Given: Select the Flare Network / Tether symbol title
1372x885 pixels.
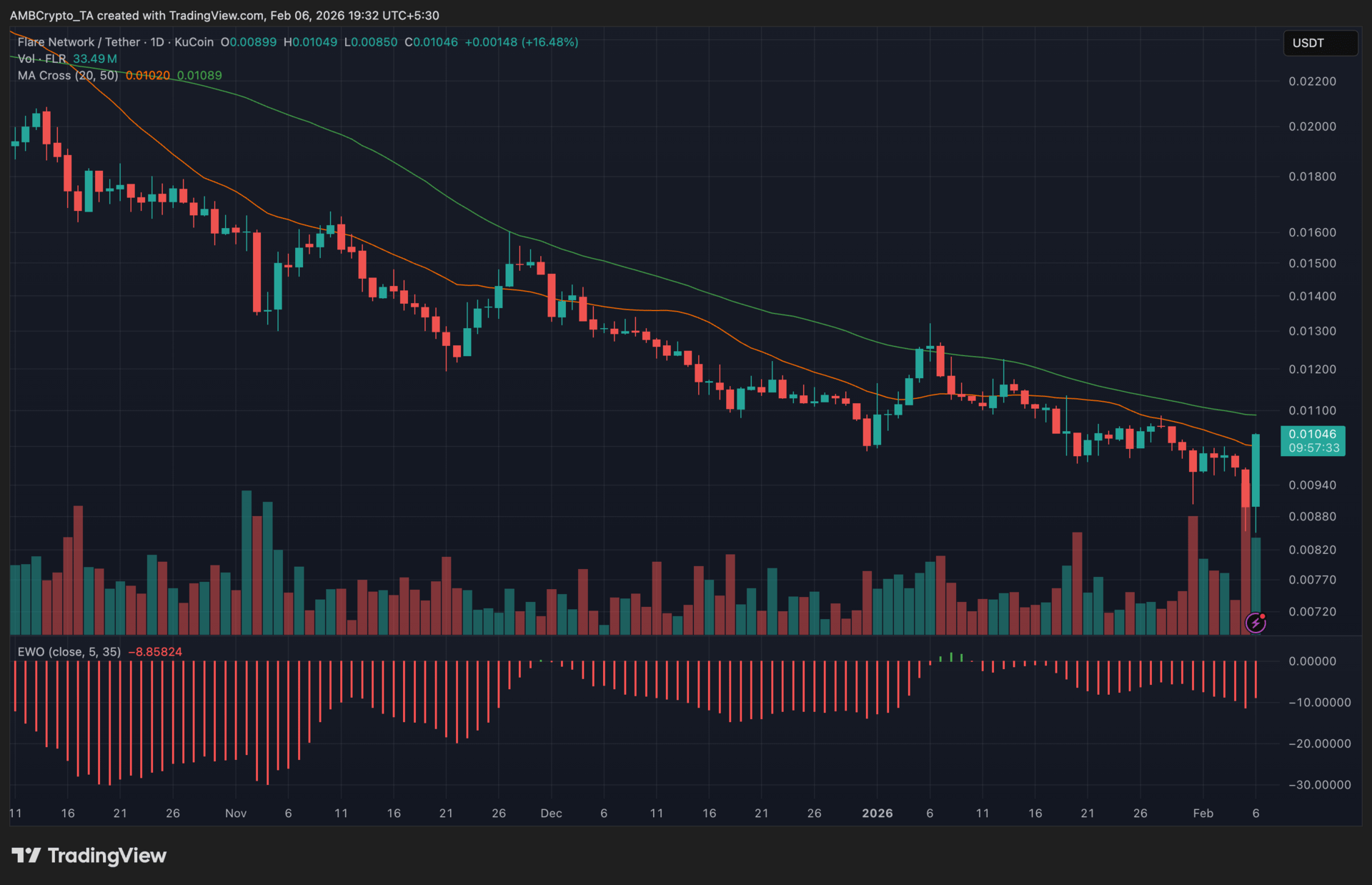Looking at the screenshot, I should 79,42.
